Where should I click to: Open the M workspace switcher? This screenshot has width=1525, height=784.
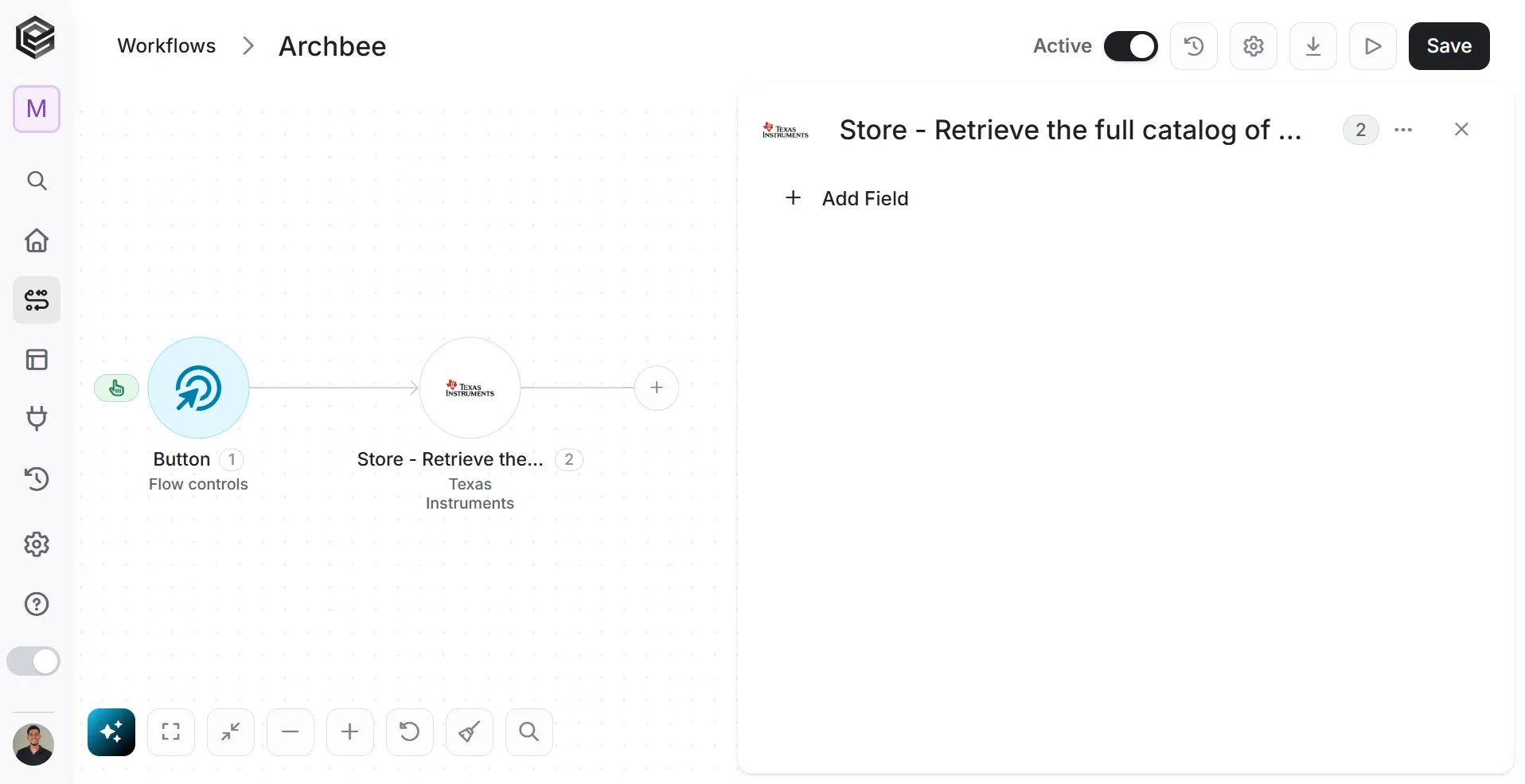[x=37, y=109]
